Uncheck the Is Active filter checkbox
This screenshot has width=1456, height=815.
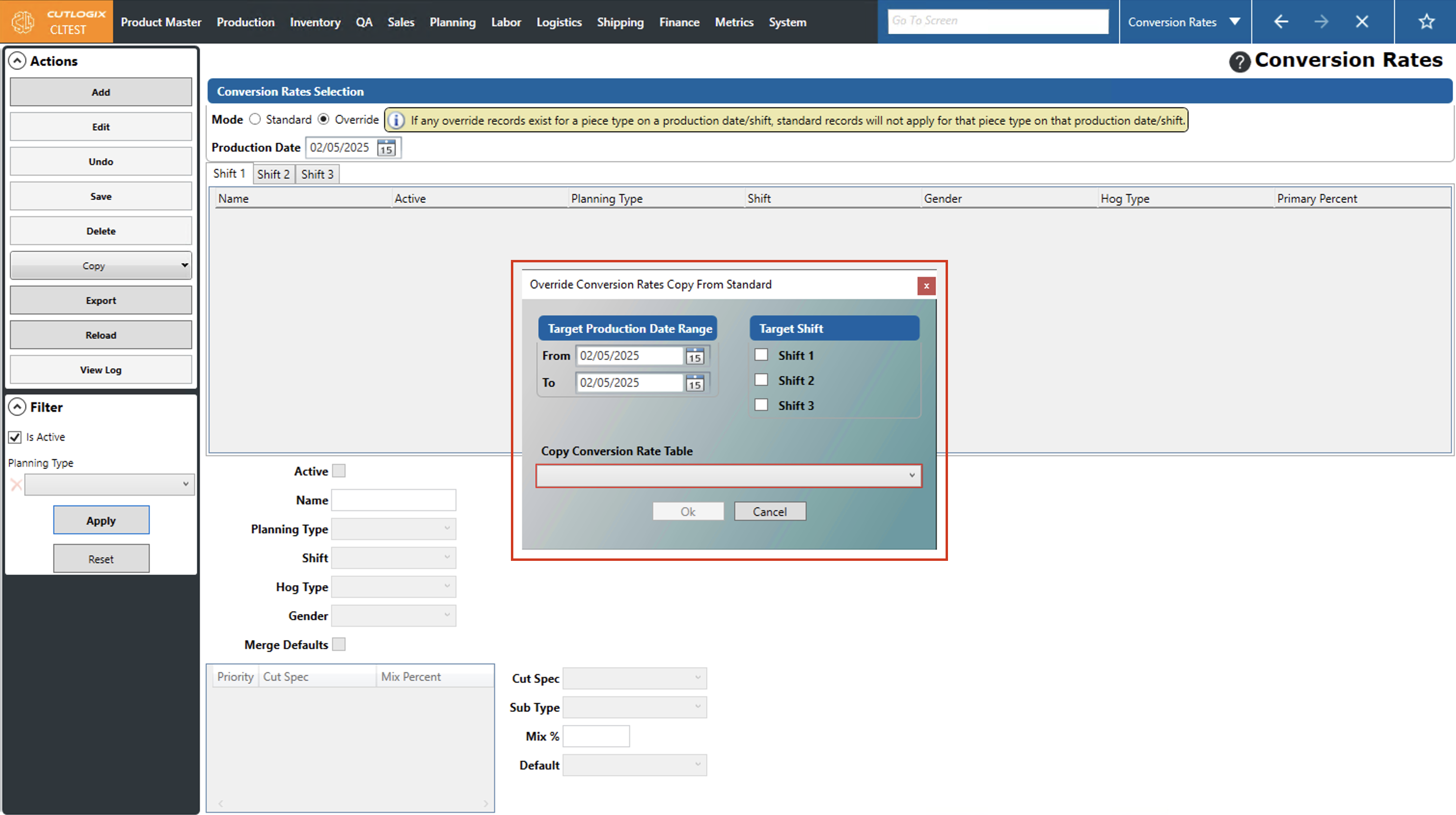tap(14, 437)
